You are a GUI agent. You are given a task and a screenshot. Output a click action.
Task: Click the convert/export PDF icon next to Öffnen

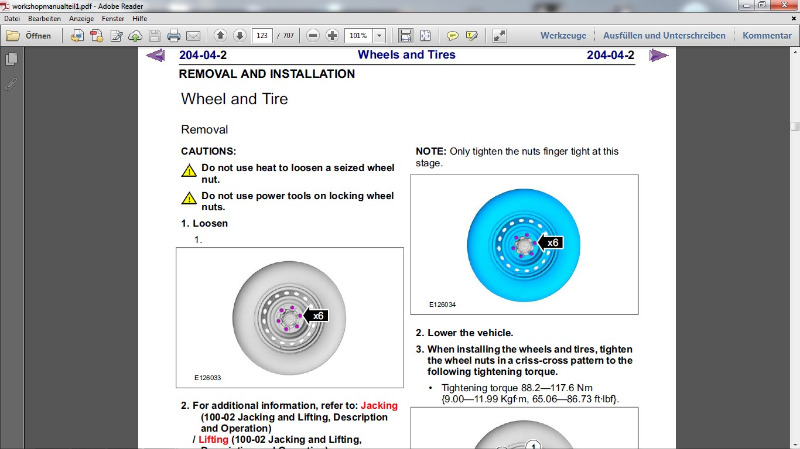tap(78, 36)
